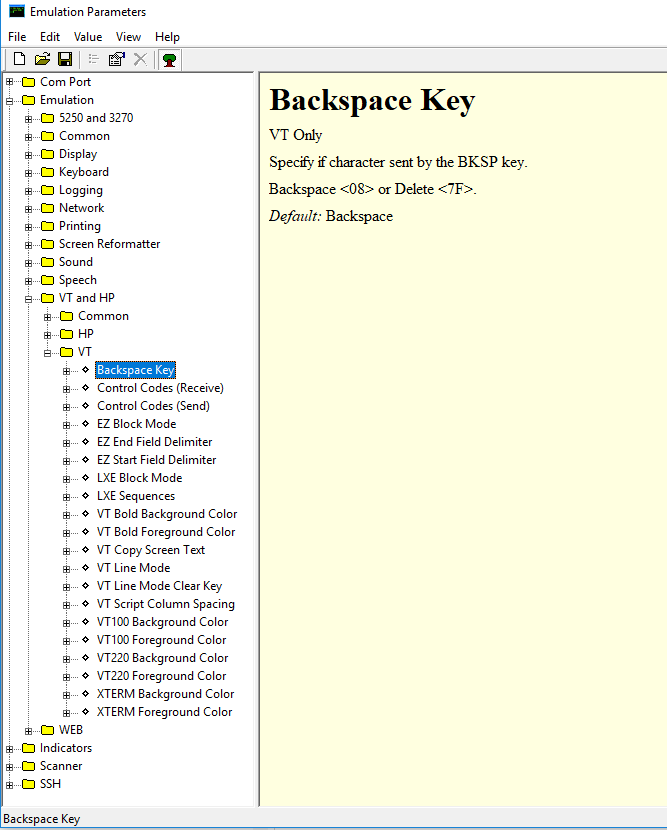
Task: Select the EZ Block Mode item
Action: point(136,424)
